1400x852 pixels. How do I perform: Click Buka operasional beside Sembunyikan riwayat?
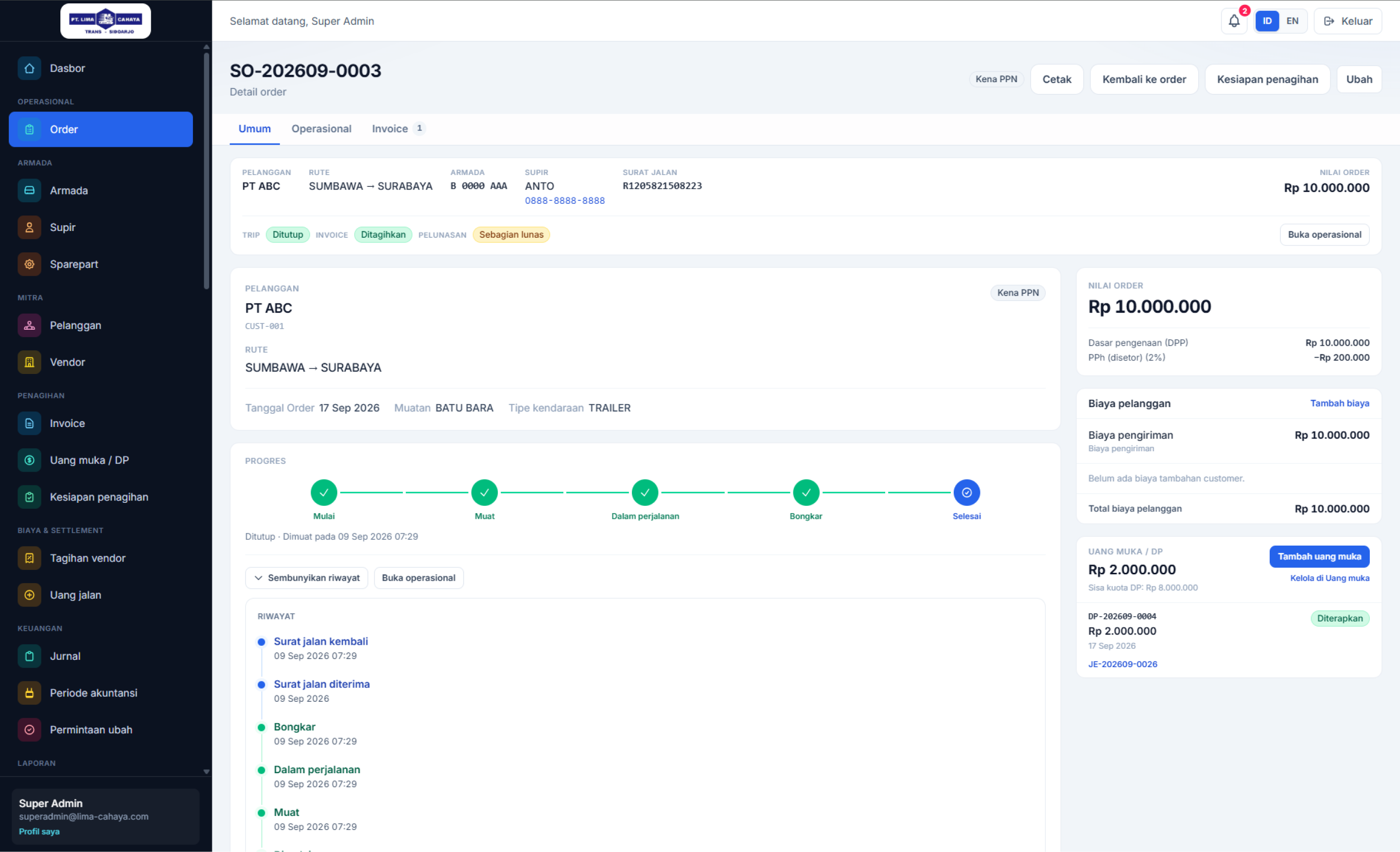coord(419,578)
